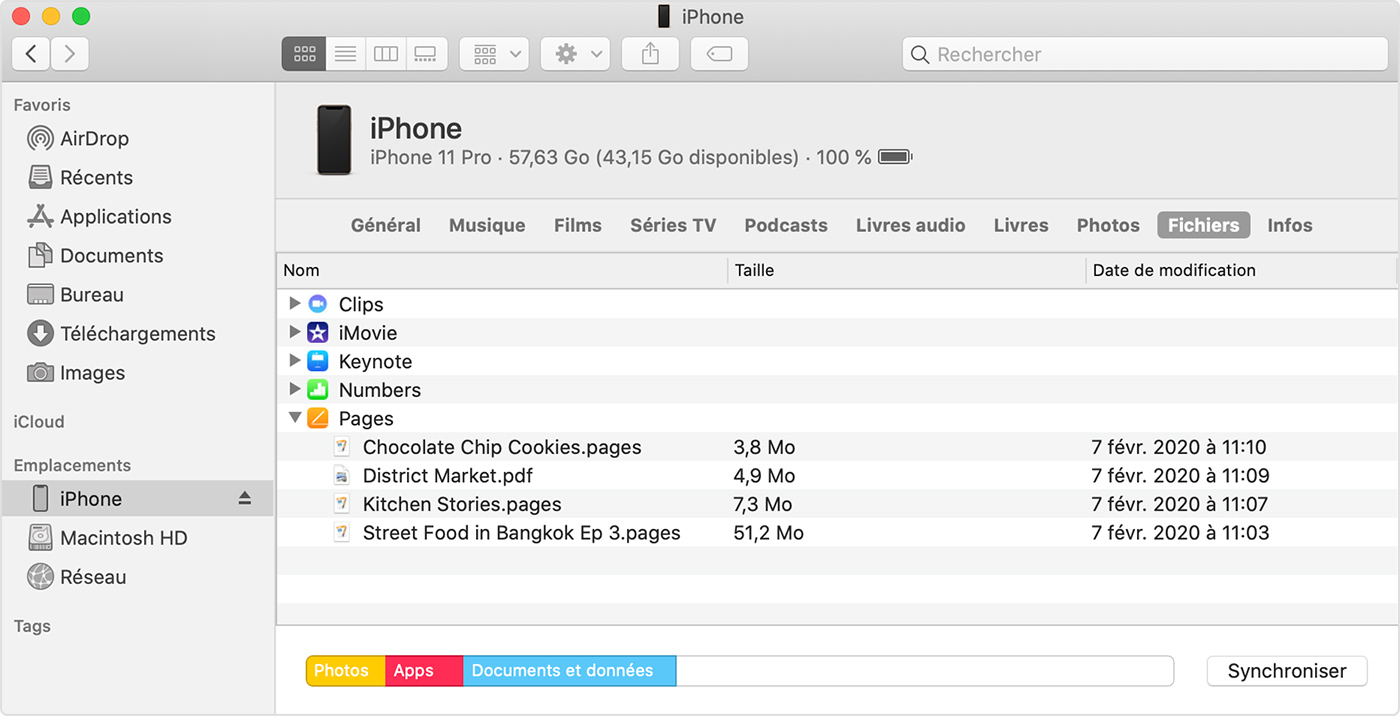1400x722 pixels.
Task: Open Macintosh HD in the sidebar
Action: [108, 537]
